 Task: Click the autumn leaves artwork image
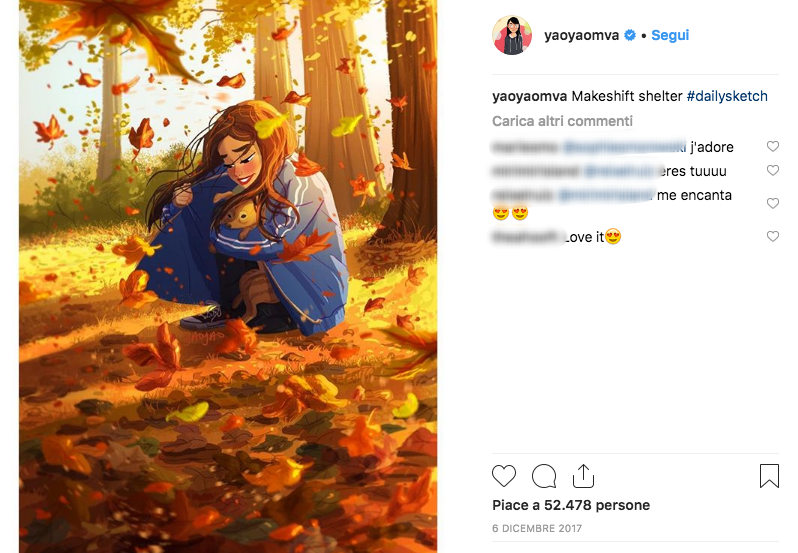coord(228,276)
